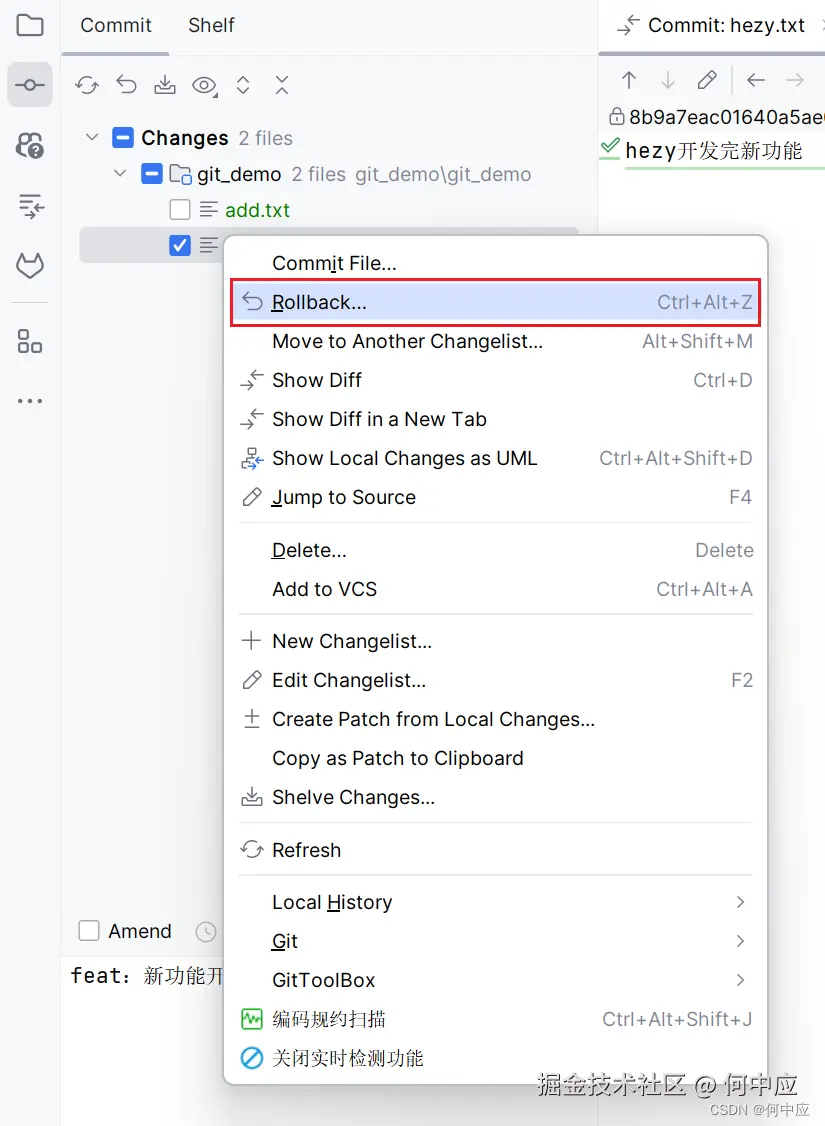Open the Copilot chat sidebar icon
825x1126 pixels.
(29, 145)
